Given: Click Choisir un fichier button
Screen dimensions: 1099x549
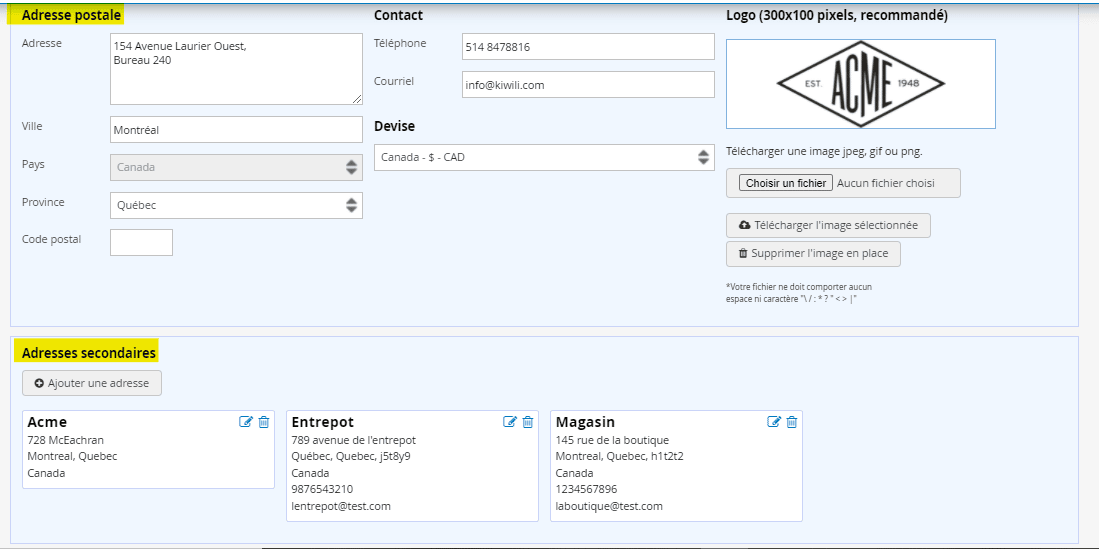Looking at the screenshot, I should [x=786, y=183].
